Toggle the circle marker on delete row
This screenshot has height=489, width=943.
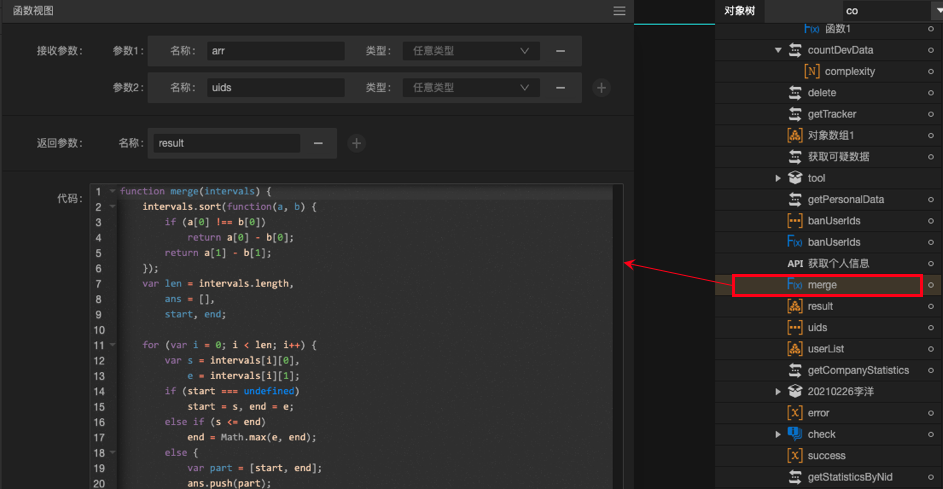click(930, 93)
